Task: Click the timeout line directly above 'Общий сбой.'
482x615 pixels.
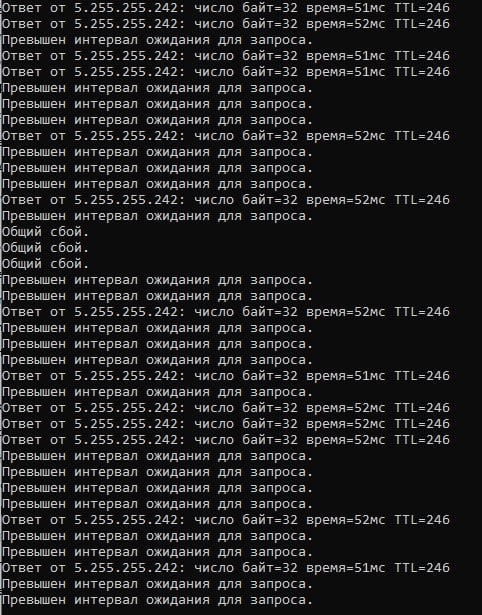Action: point(157,216)
